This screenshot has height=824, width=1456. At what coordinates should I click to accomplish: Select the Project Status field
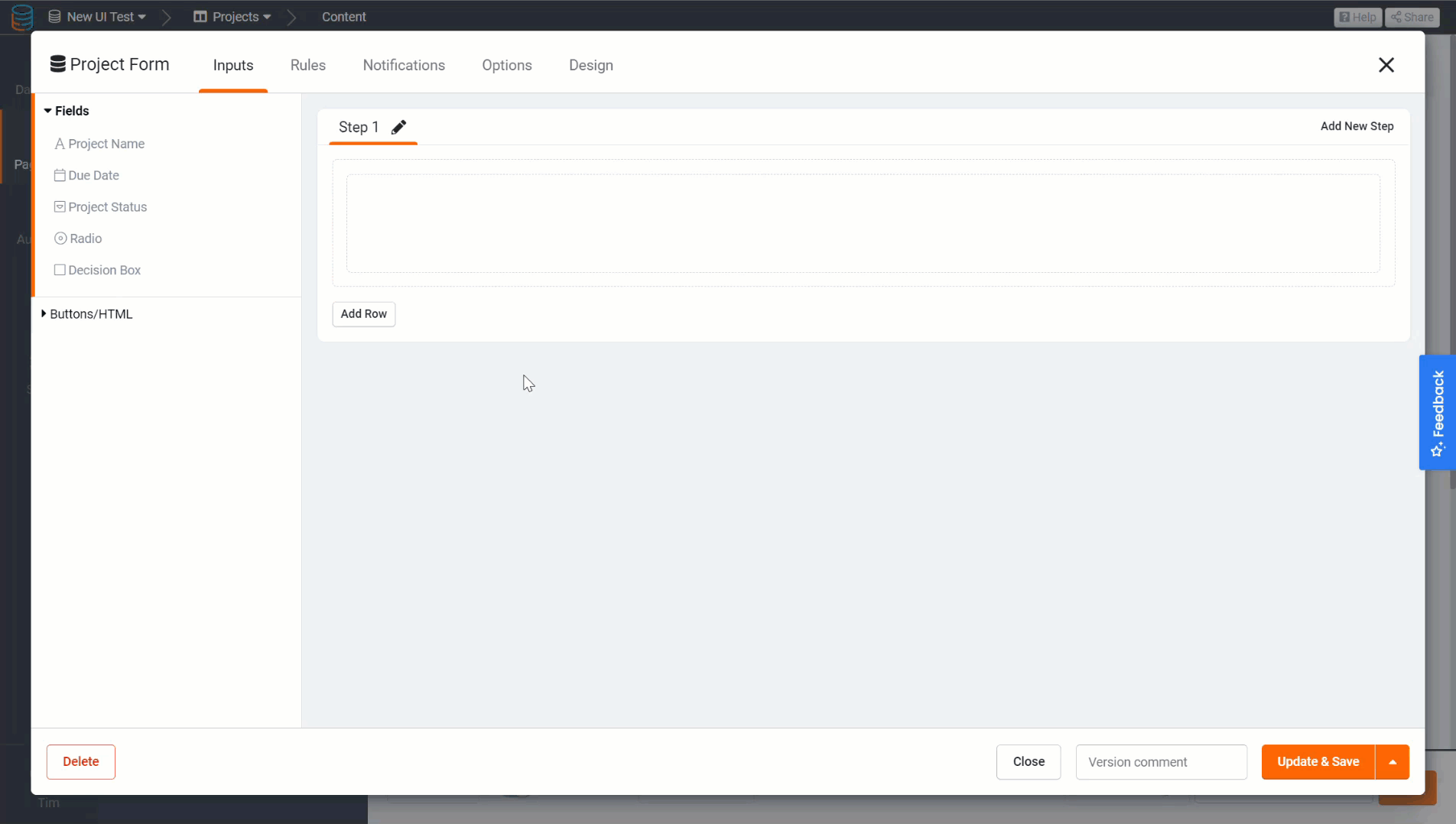101,207
